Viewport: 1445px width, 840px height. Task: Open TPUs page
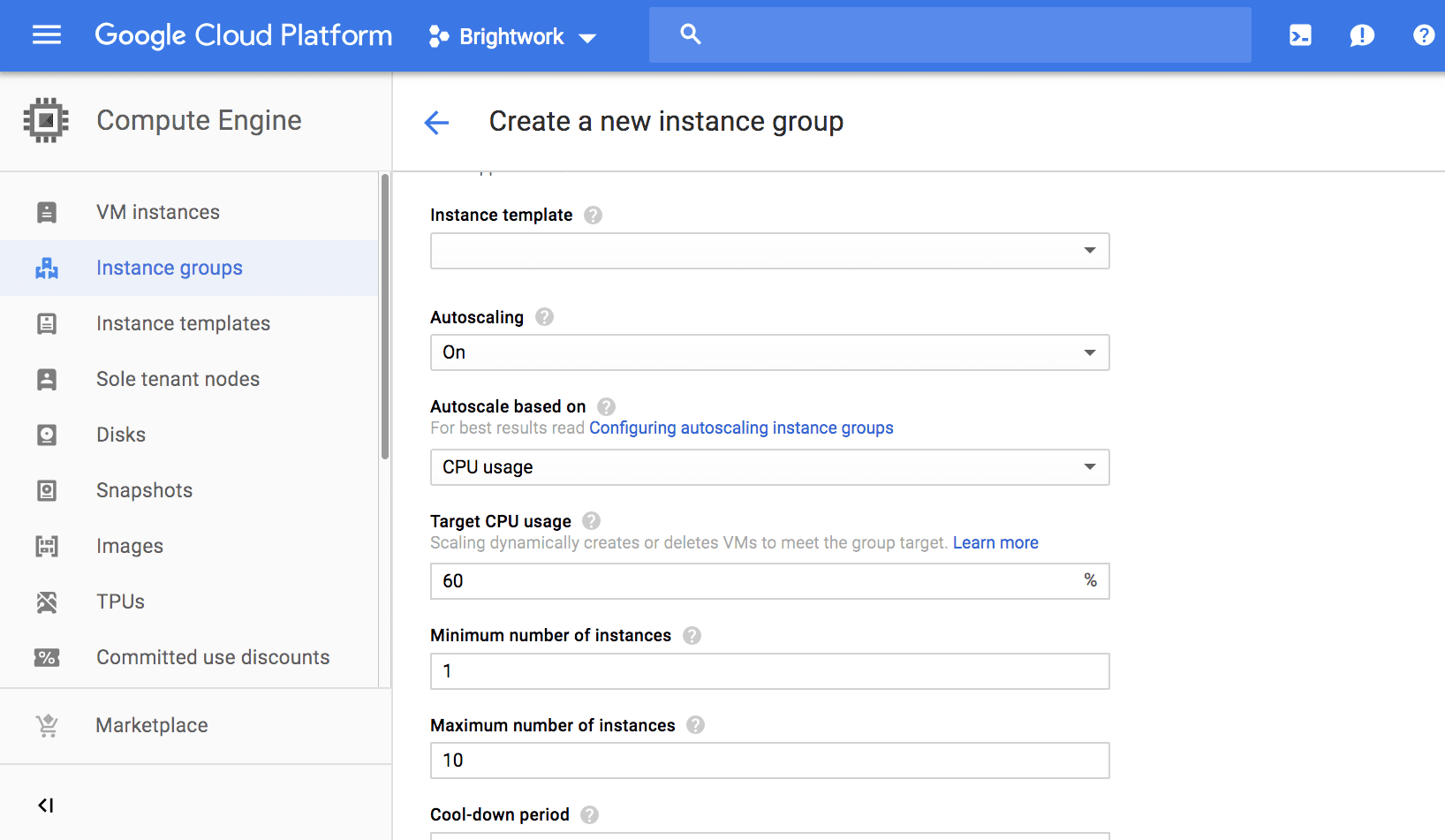click(x=189, y=602)
